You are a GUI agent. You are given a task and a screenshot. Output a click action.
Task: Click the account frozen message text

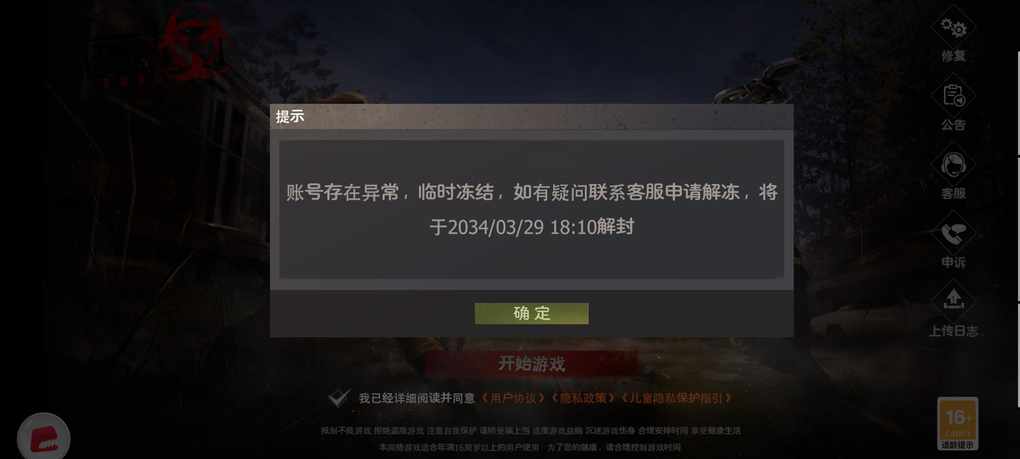pos(531,209)
